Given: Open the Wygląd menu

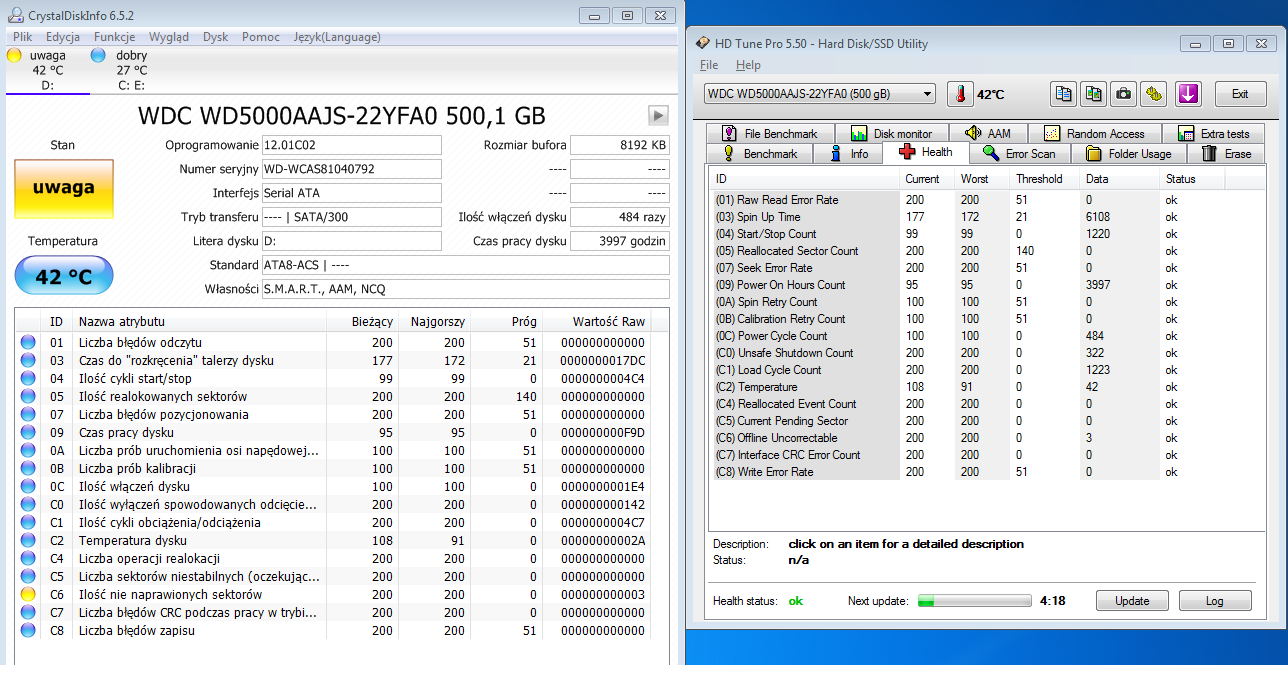Looking at the screenshot, I should click(169, 37).
